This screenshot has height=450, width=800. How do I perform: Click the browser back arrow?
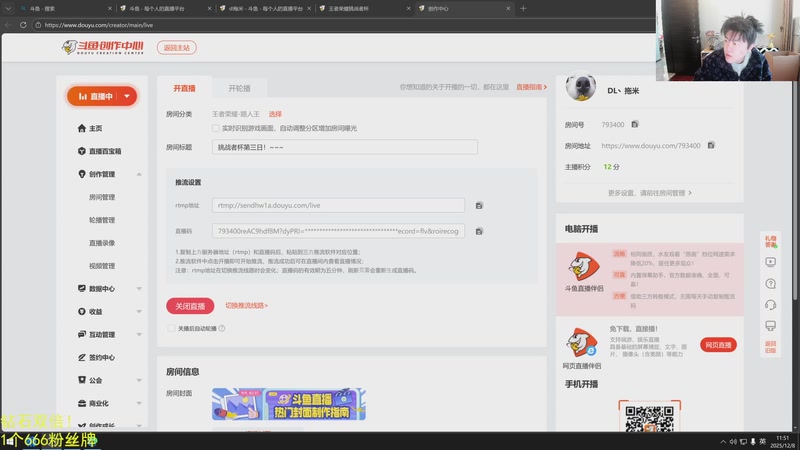8,24
